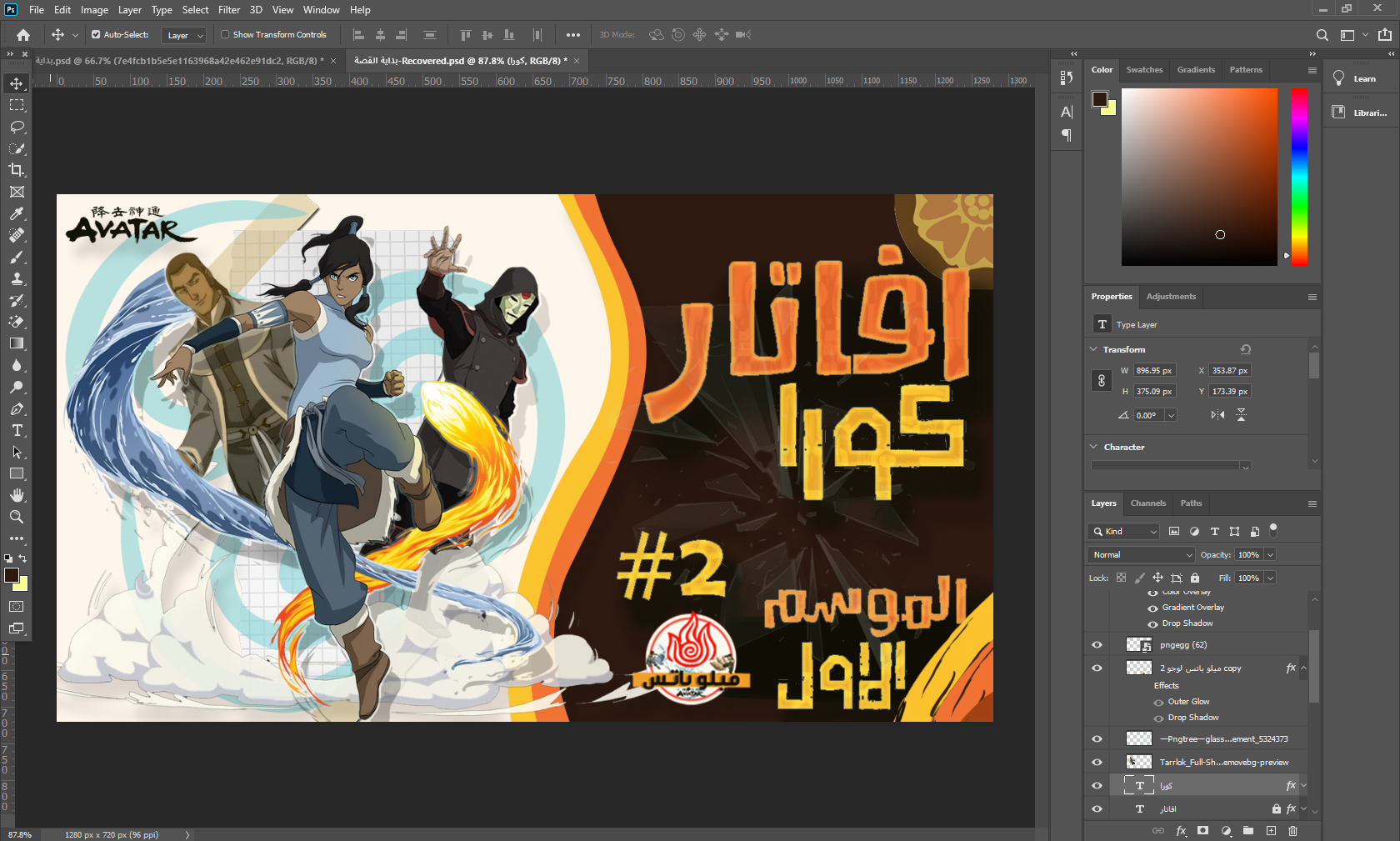Create a new layer with plus icon
This screenshot has height=841, width=1400.
click(x=1271, y=830)
